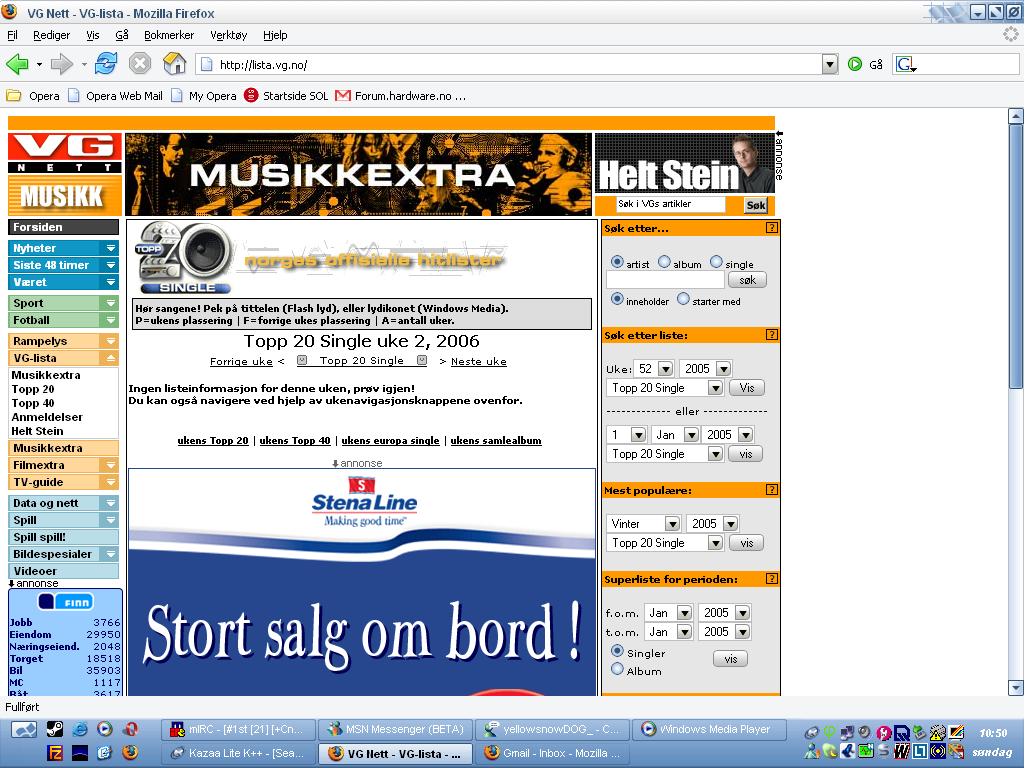Reload the page with the refresh icon
The height and width of the screenshot is (768, 1026).
click(106, 64)
